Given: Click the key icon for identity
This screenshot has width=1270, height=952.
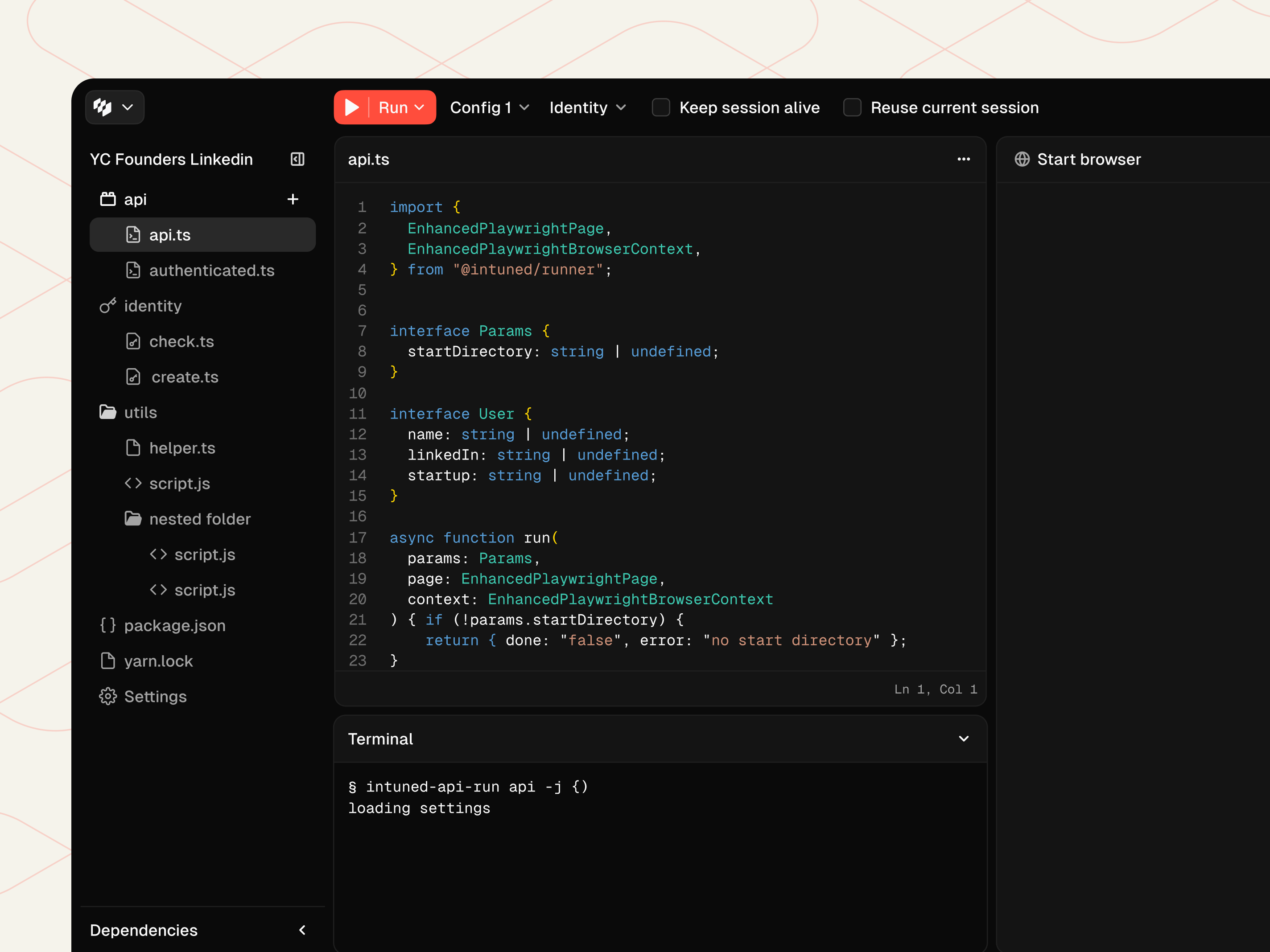Looking at the screenshot, I should [108, 306].
